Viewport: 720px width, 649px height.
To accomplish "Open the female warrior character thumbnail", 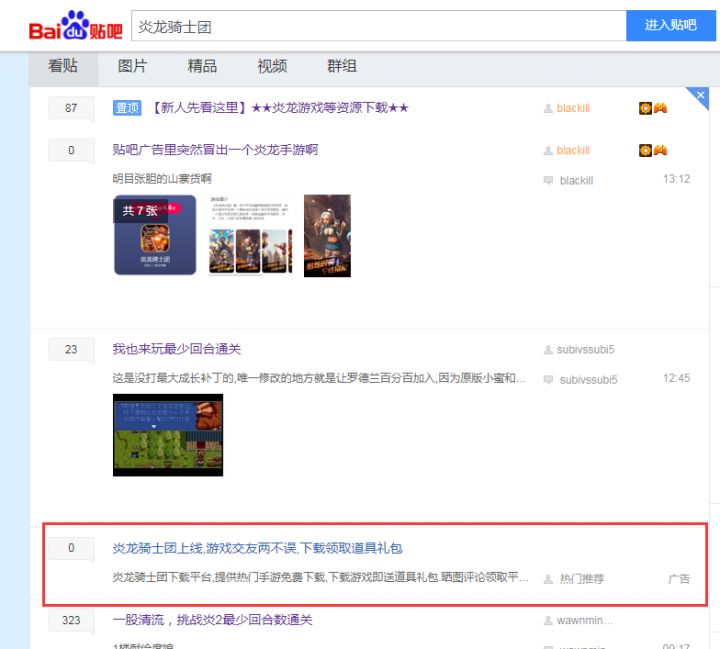I will [327, 236].
